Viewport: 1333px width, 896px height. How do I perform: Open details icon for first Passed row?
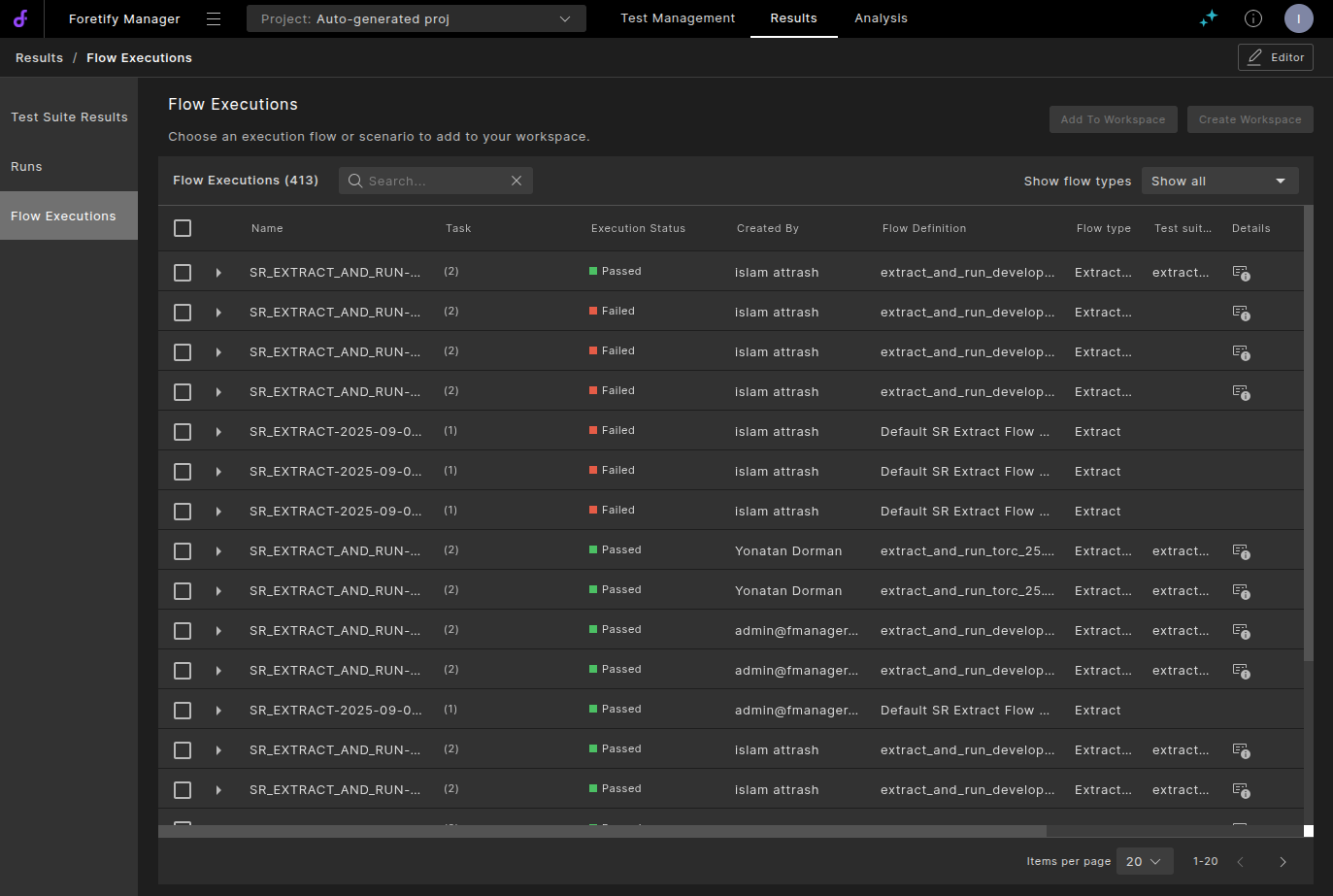[1241, 273]
